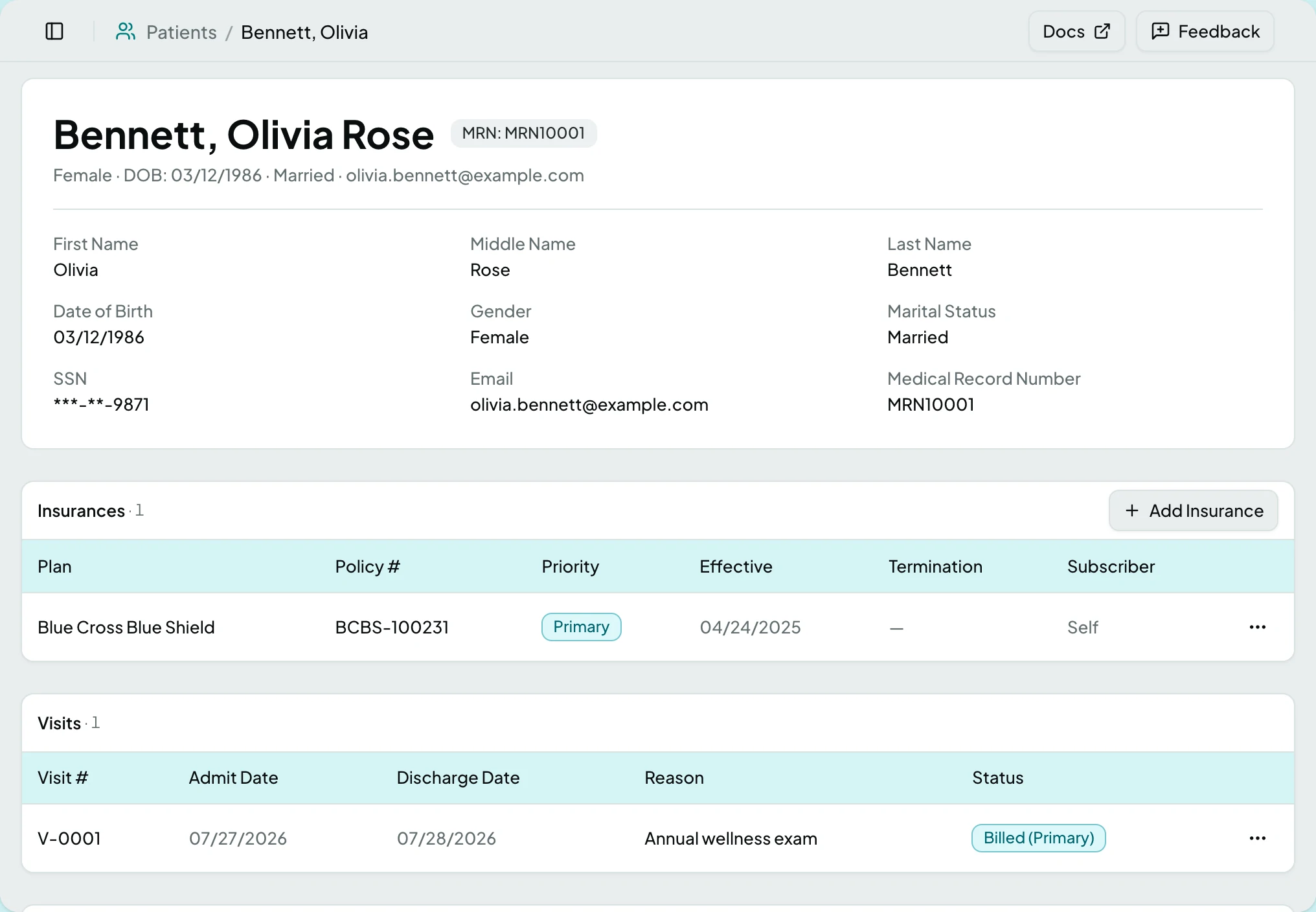This screenshot has width=1316, height=912.
Task: Select Blue Cross Blue Shield plan name
Action: point(126,627)
